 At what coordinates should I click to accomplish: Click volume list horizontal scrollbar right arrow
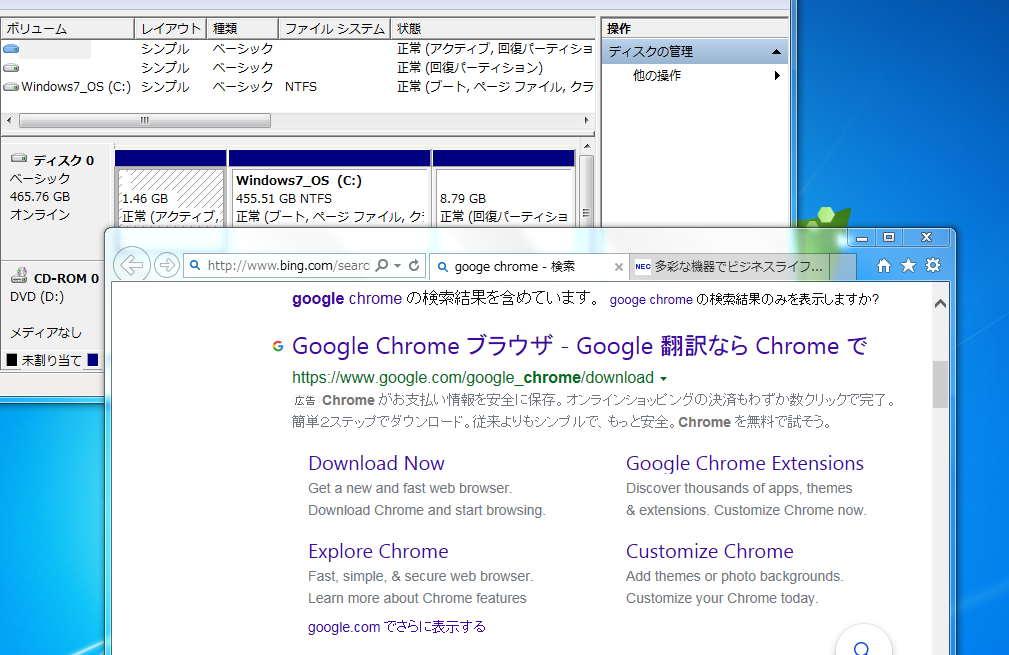pos(586,120)
